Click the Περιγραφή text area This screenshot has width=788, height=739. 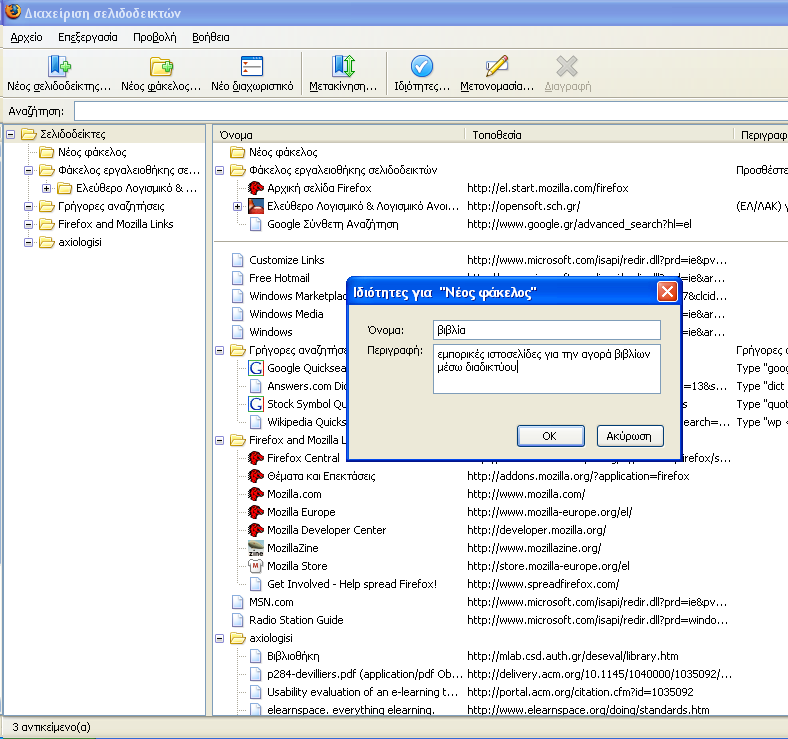547,369
